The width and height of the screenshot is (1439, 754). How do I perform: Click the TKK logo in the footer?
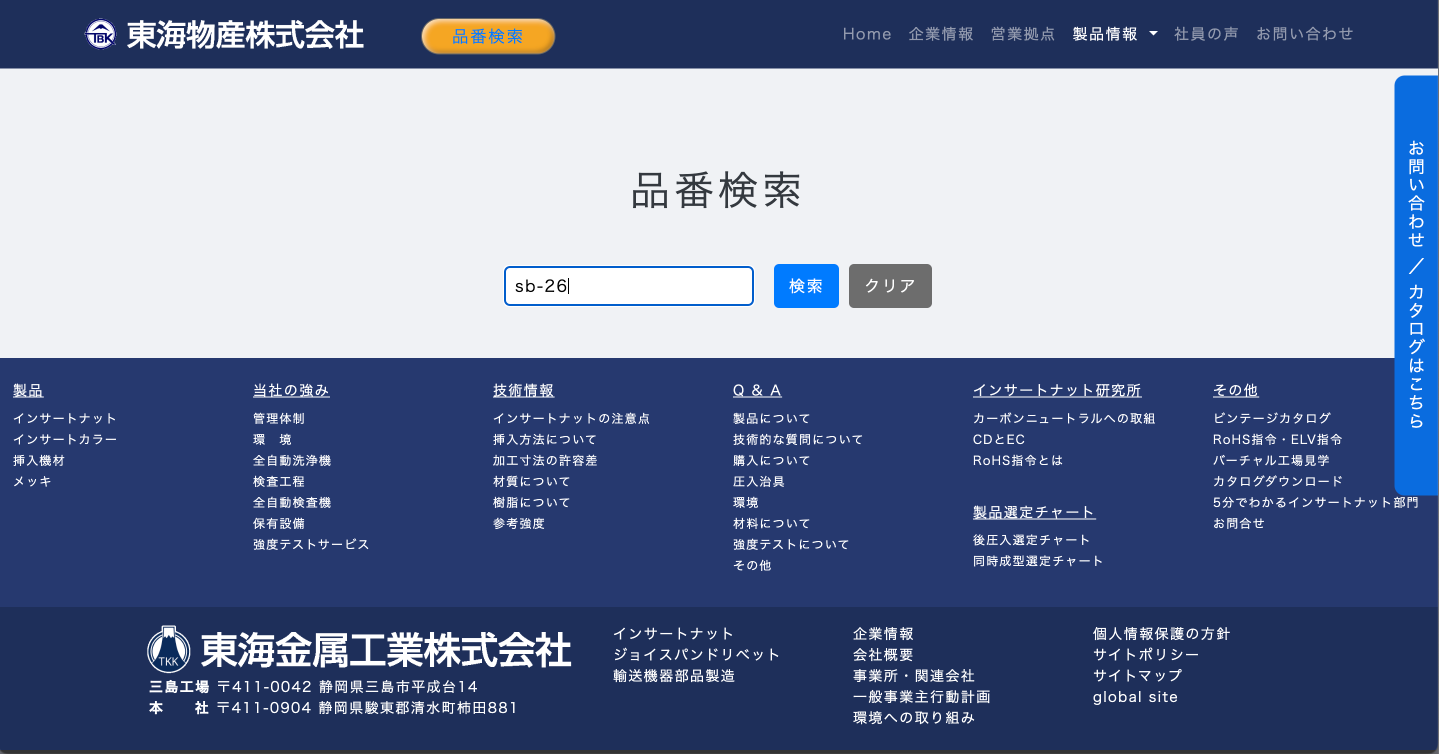169,650
